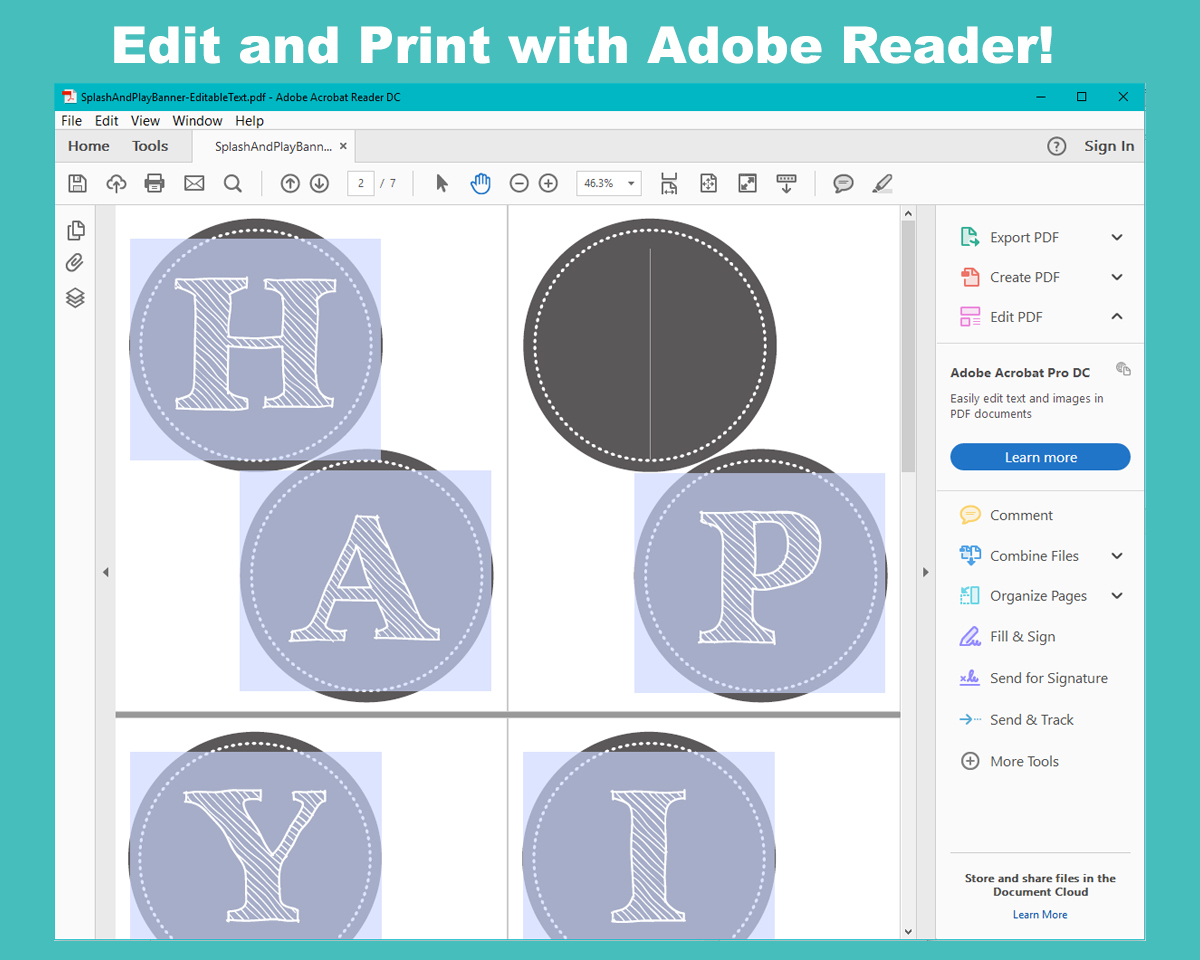Switch to full screen mode icon
Image resolution: width=1200 pixels, height=960 pixels.
point(747,183)
